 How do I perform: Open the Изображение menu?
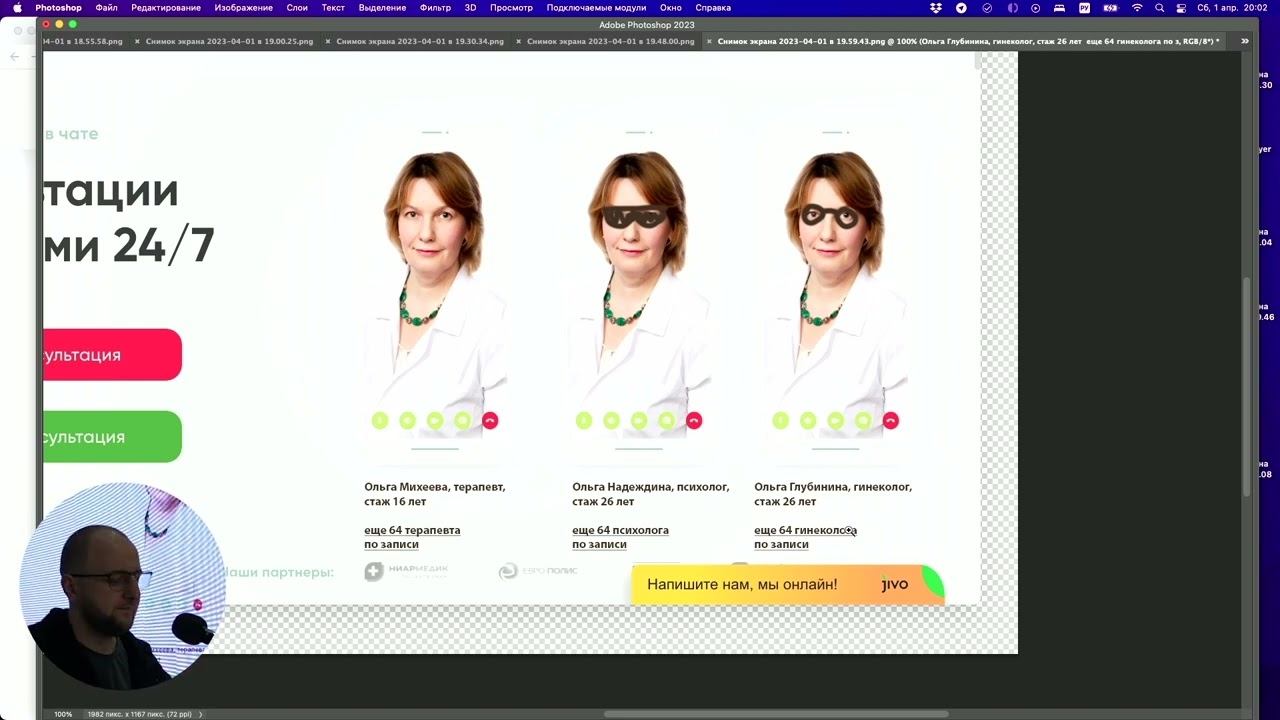pos(243,8)
